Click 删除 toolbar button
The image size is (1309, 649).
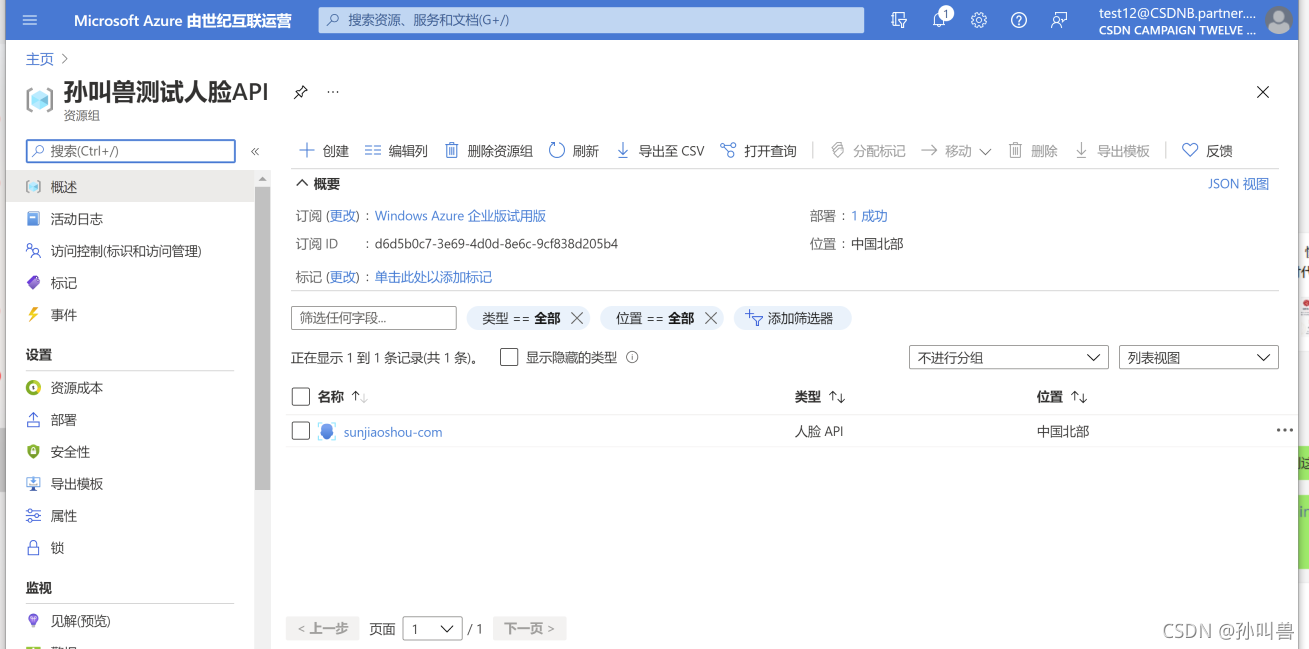(1033, 151)
